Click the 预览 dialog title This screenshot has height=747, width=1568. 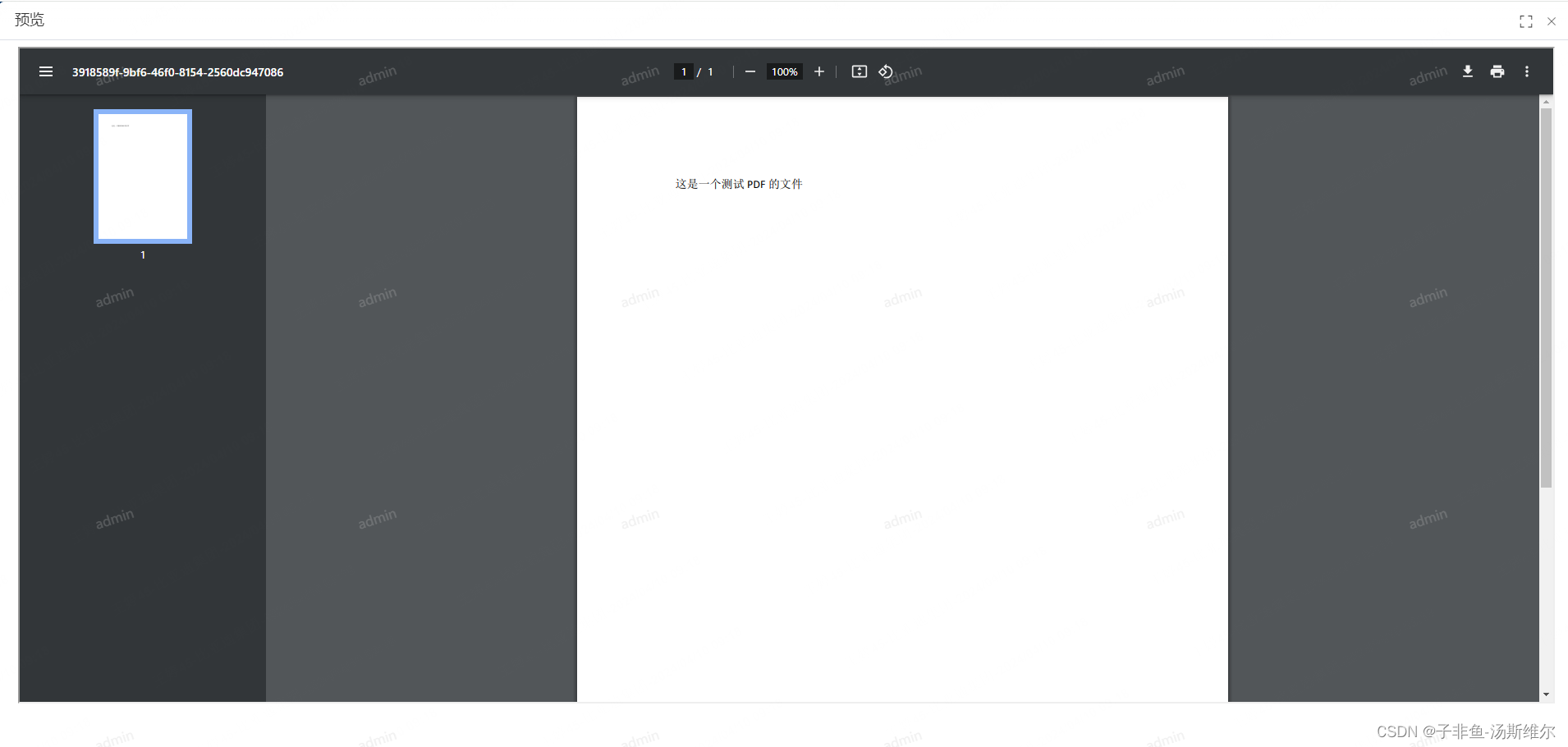[30, 20]
